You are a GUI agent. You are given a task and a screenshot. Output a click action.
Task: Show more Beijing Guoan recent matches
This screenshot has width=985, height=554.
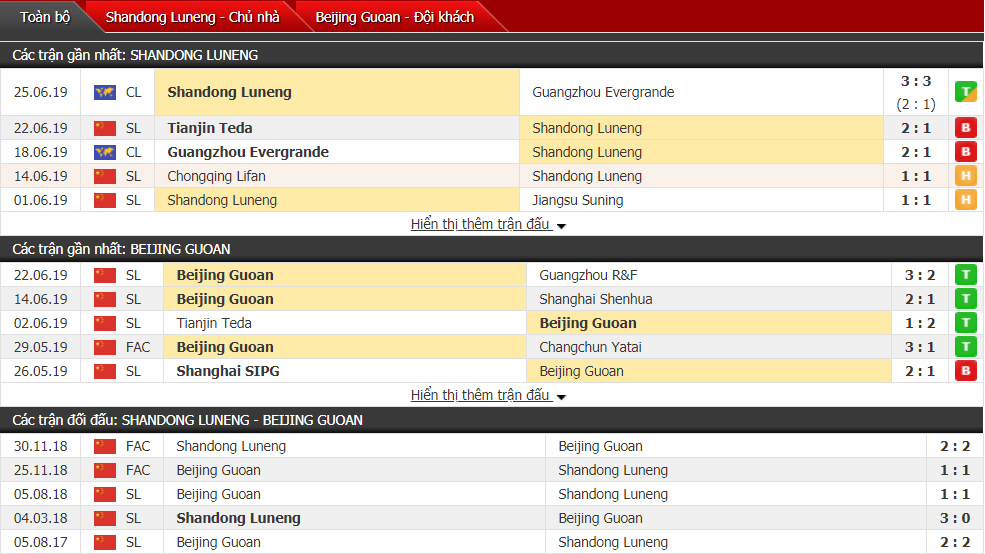pos(488,395)
